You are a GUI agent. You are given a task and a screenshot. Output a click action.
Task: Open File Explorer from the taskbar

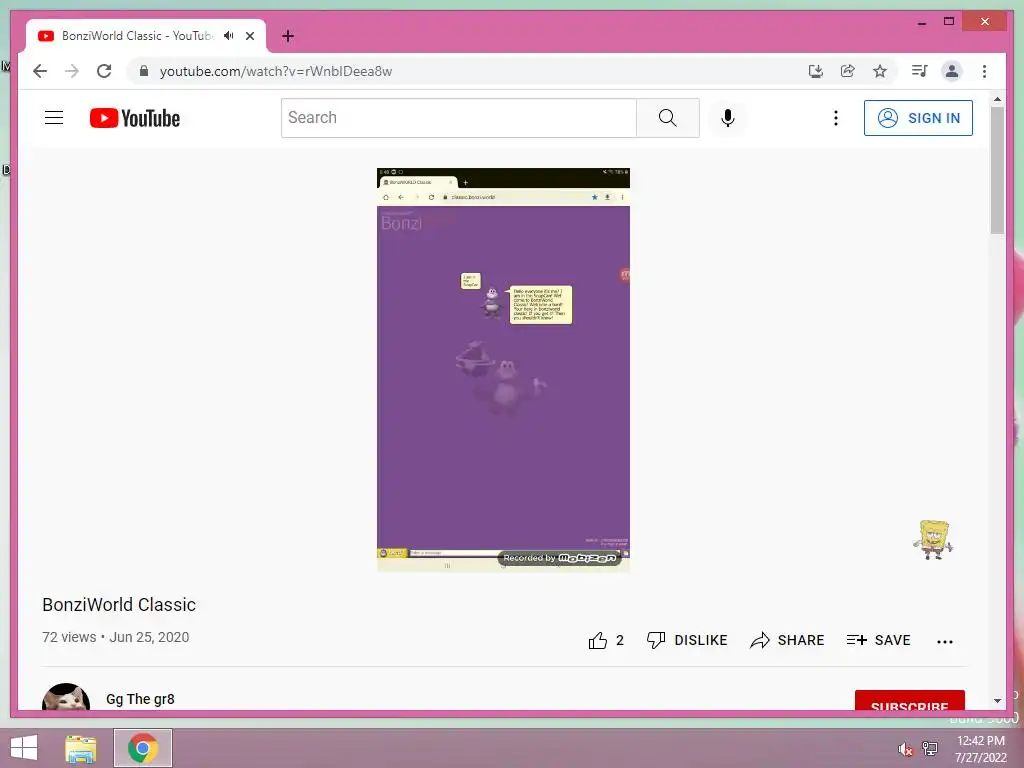click(x=81, y=748)
